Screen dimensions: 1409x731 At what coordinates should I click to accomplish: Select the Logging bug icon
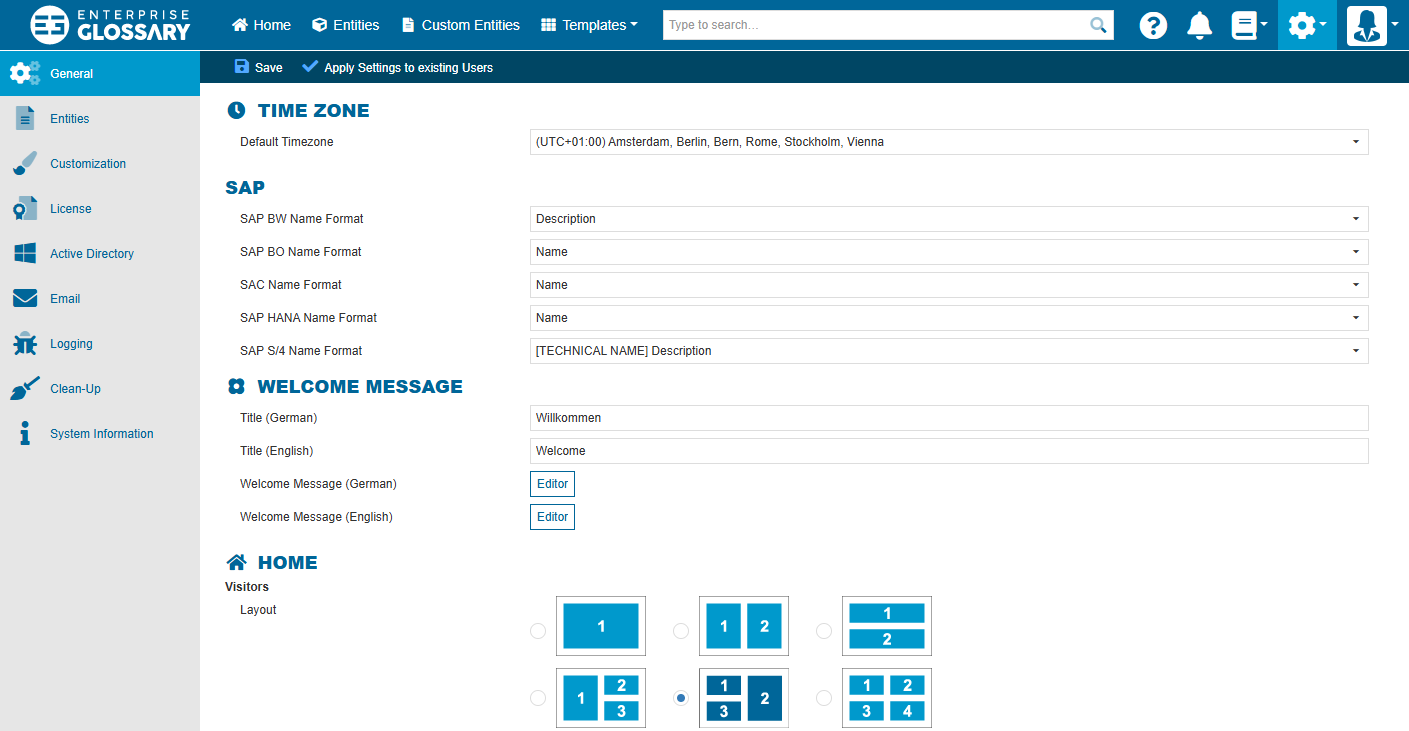coord(25,344)
